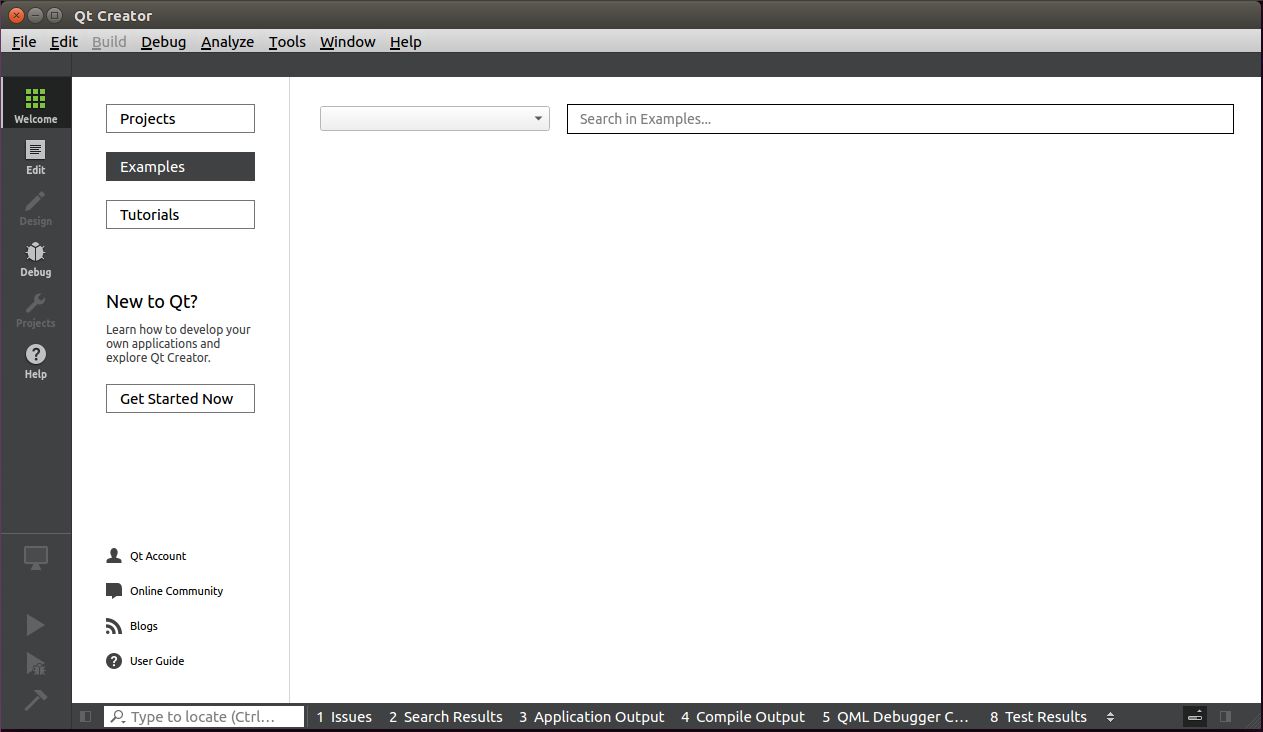Toggle the progress details button
Screen dimensions: 1263x732
point(1195,717)
